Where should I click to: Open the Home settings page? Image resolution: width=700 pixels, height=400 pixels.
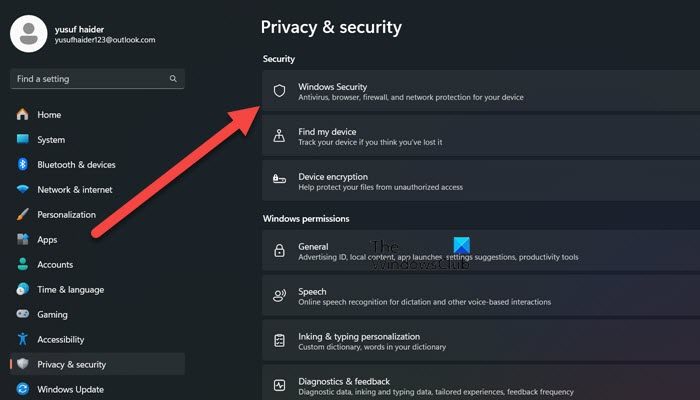pyautogui.click(x=49, y=115)
